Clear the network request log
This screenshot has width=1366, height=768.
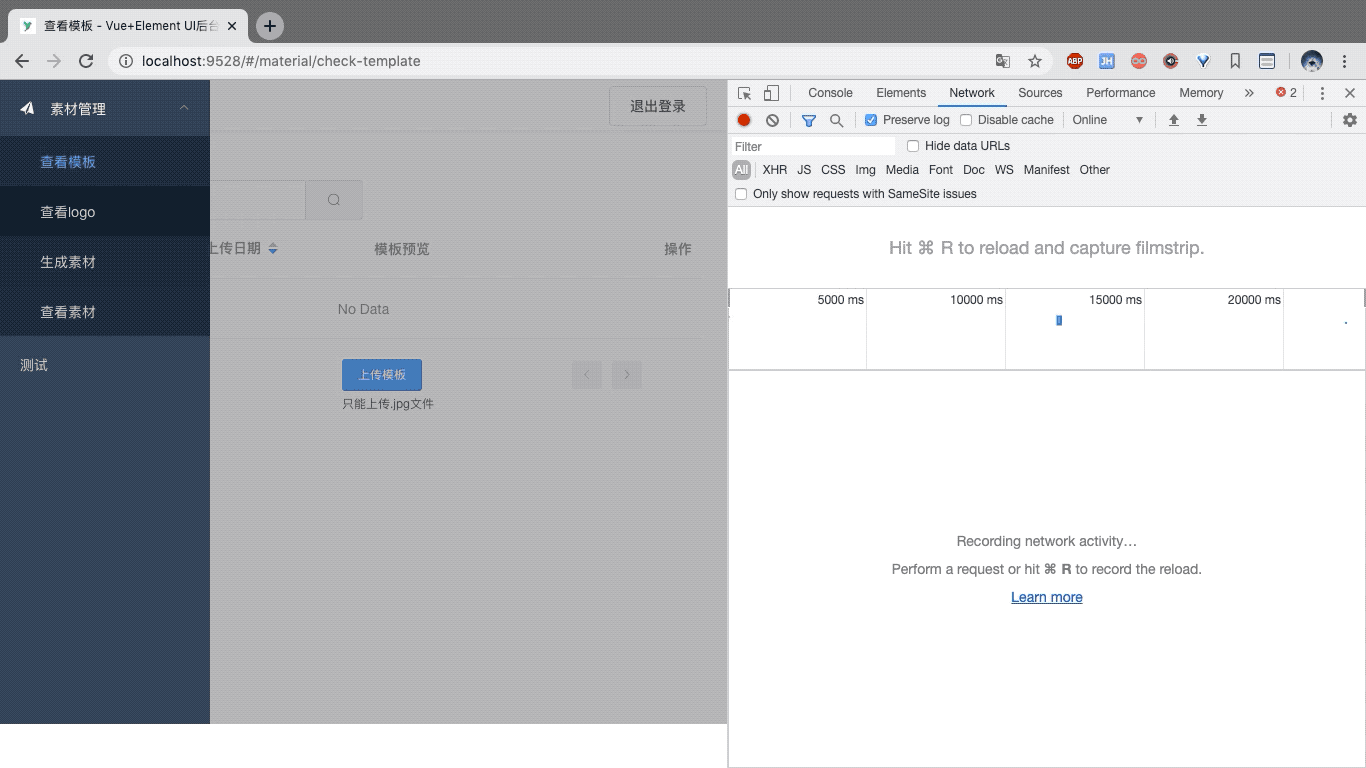772,120
